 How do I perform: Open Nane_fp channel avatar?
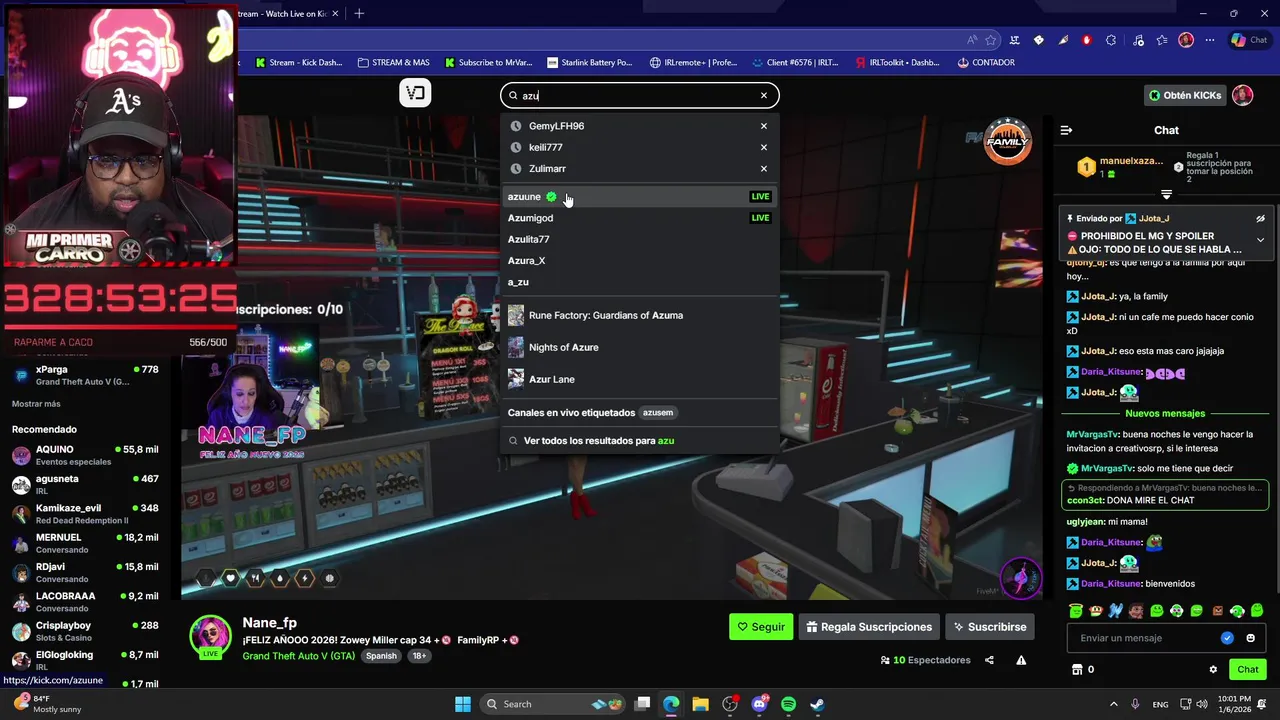tap(211, 637)
